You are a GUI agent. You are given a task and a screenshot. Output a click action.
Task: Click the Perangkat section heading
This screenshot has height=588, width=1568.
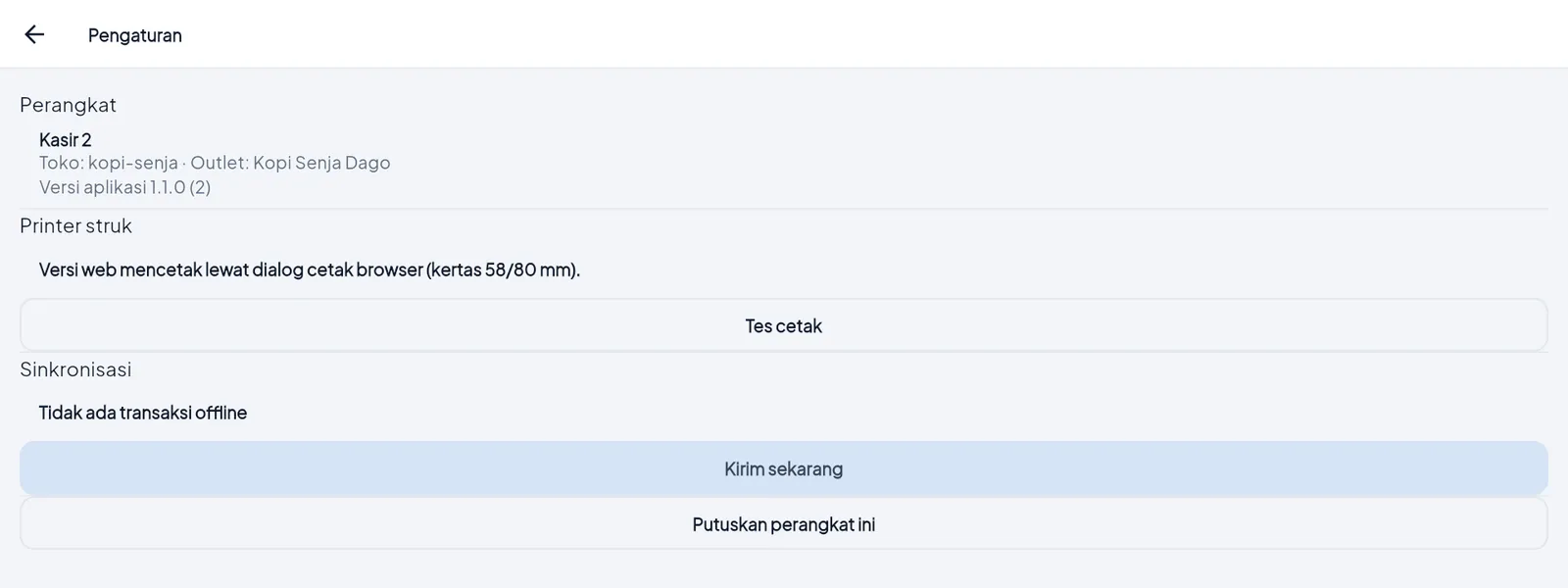point(68,105)
